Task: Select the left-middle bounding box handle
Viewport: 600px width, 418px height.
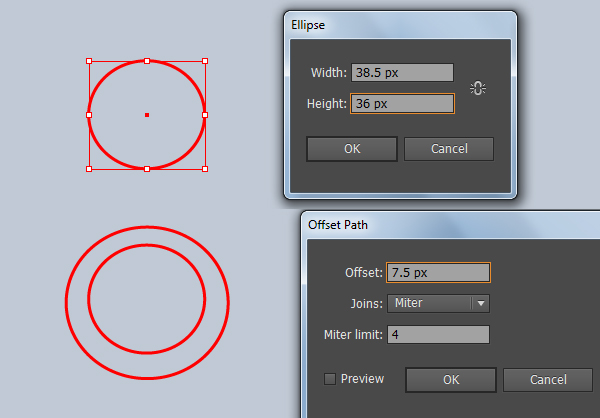Action: 89,115
